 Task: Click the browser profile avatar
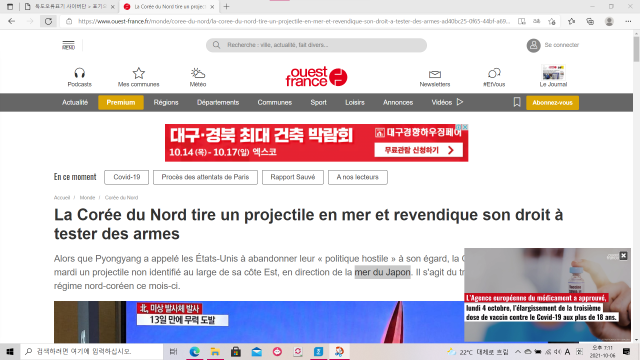pyautogui.click(x=609, y=21)
